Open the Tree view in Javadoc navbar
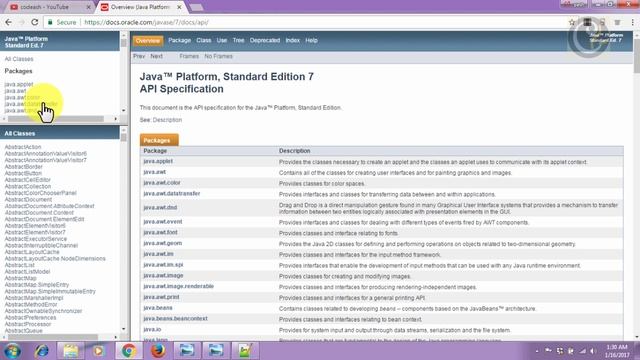Screen dimensions: 640x360 (238, 40)
